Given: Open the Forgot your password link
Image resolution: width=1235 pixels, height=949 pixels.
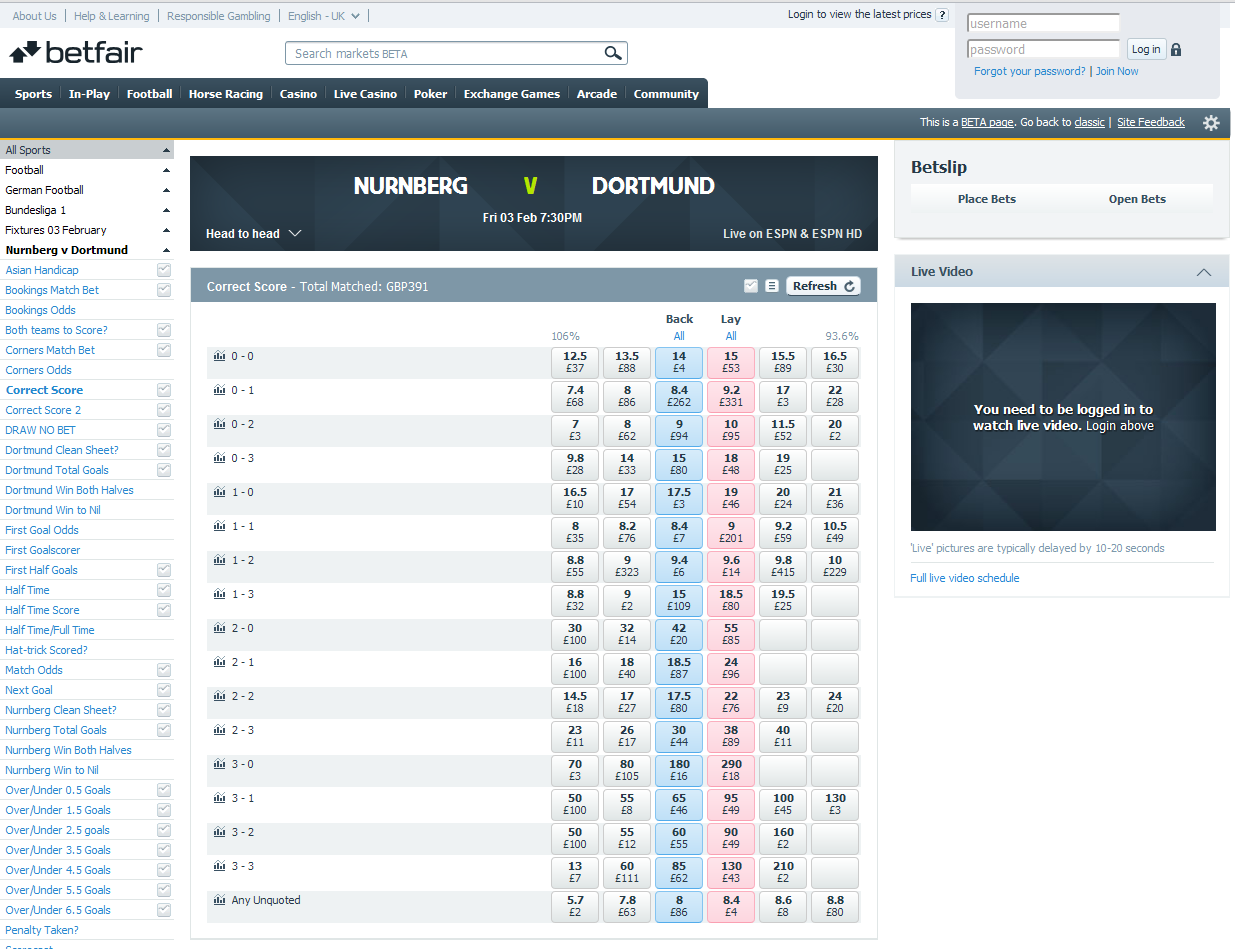Looking at the screenshot, I should (x=1030, y=71).
